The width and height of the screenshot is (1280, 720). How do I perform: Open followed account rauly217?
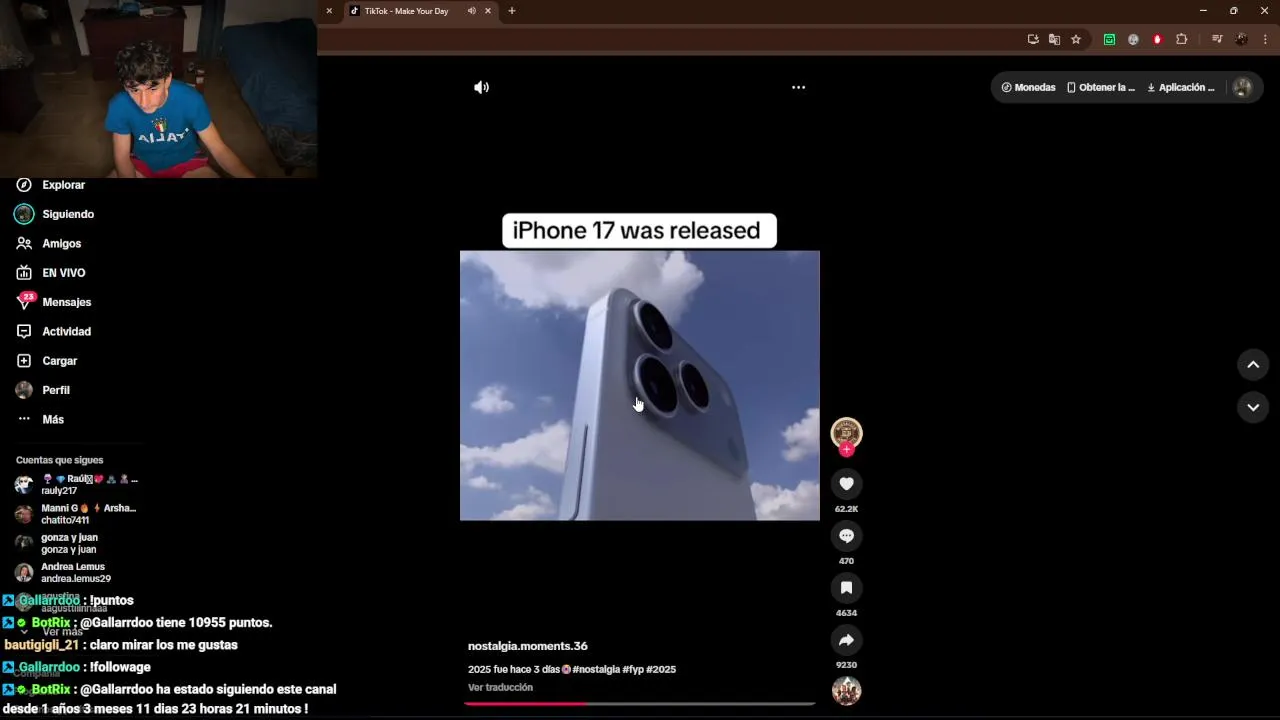click(x=76, y=485)
